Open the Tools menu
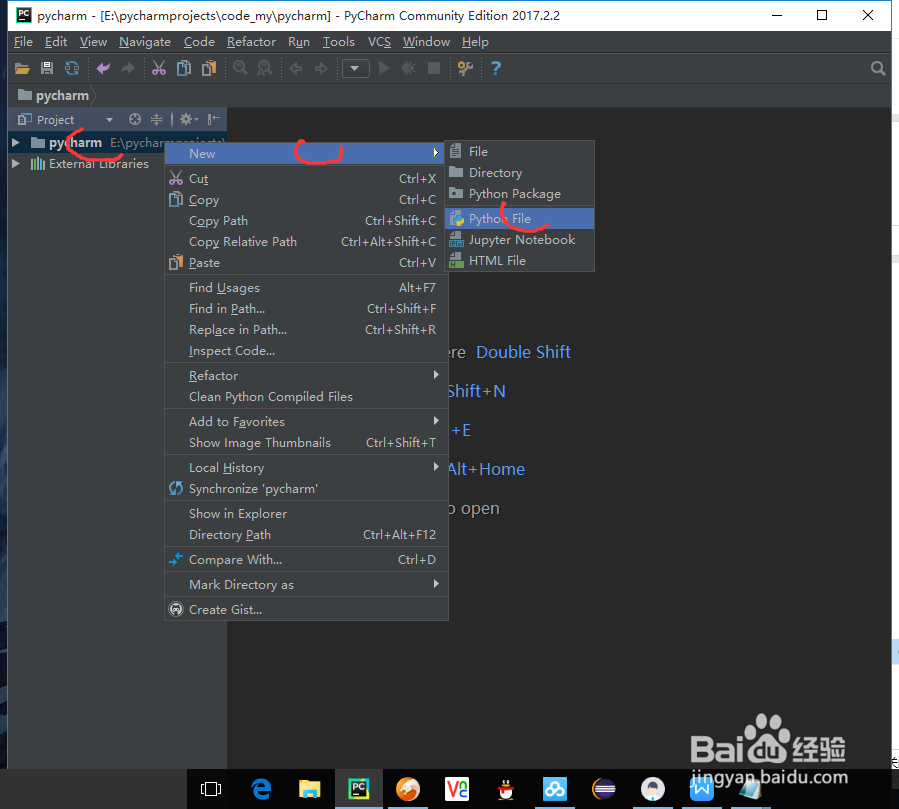This screenshot has height=809, width=899. [x=338, y=42]
